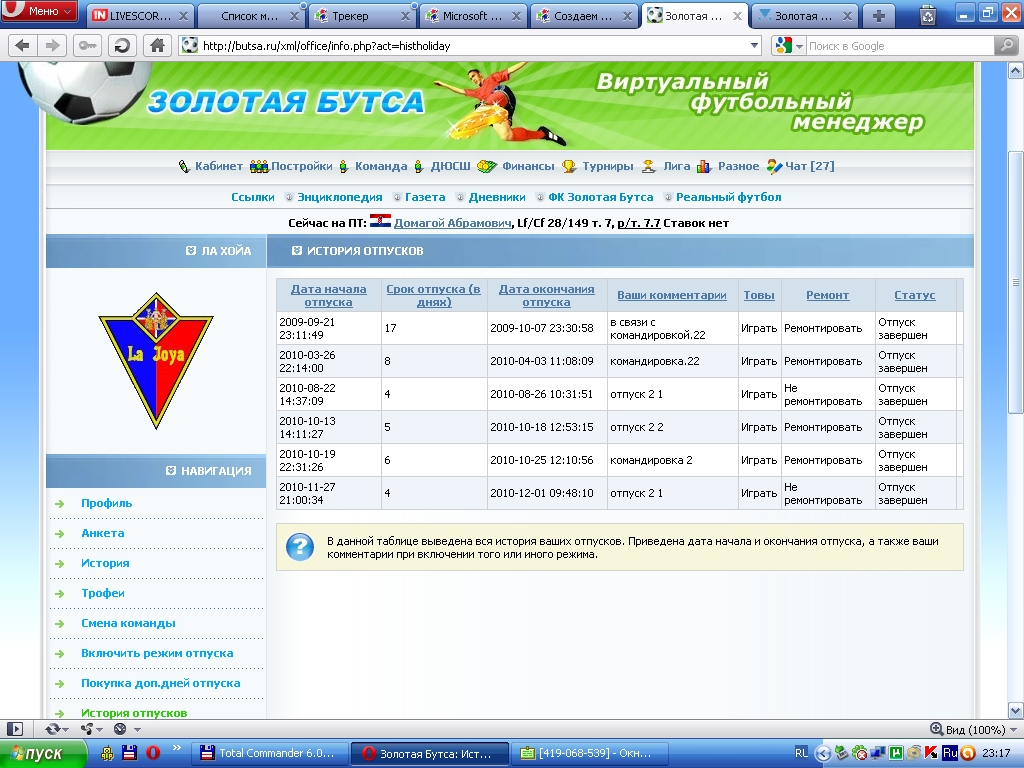Open the closed tabs trash icon

tap(927, 15)
